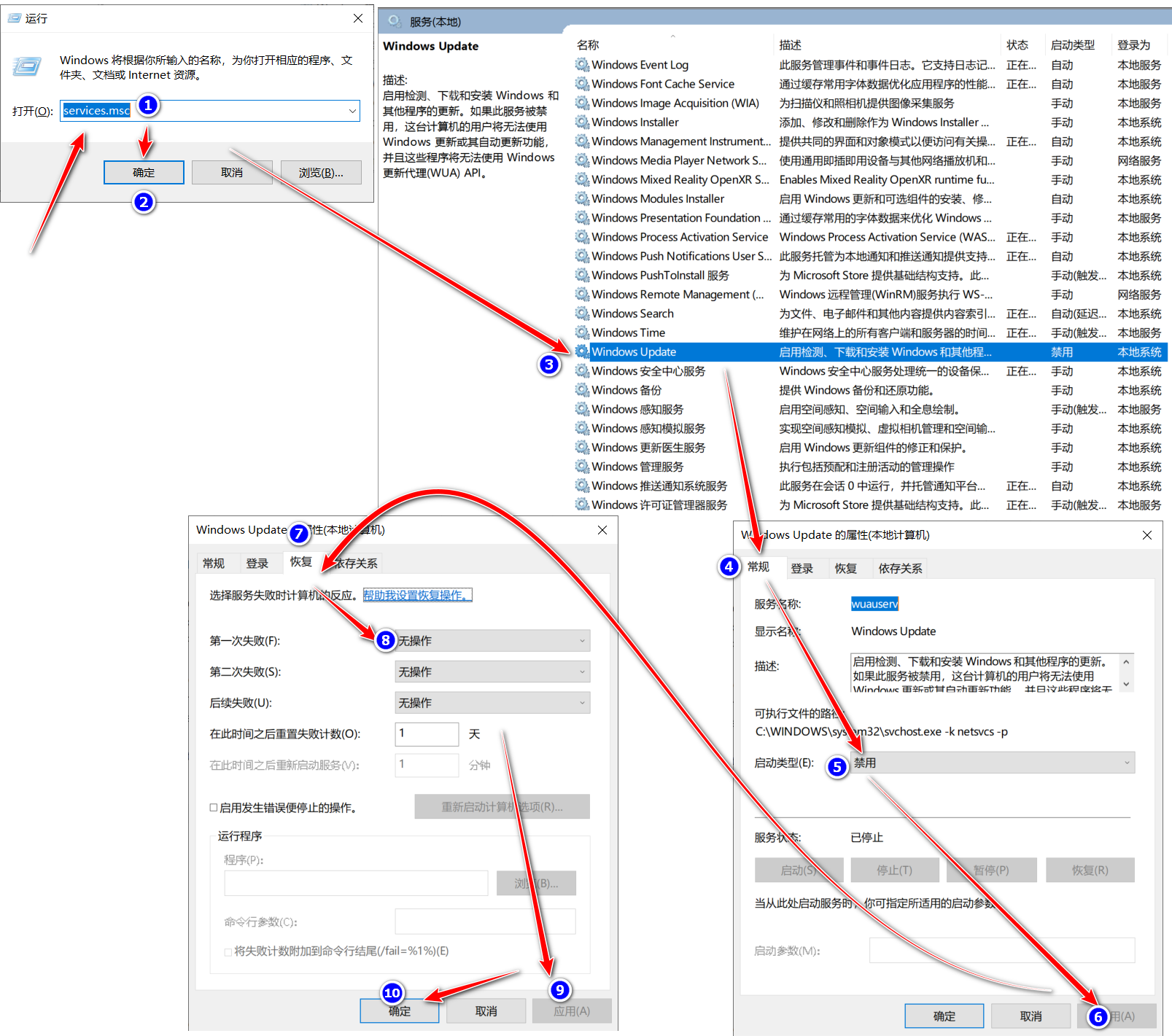1172x1036 pixels.
Task: Click 确定 in the 运行 dialog
Action: point(144,173)
